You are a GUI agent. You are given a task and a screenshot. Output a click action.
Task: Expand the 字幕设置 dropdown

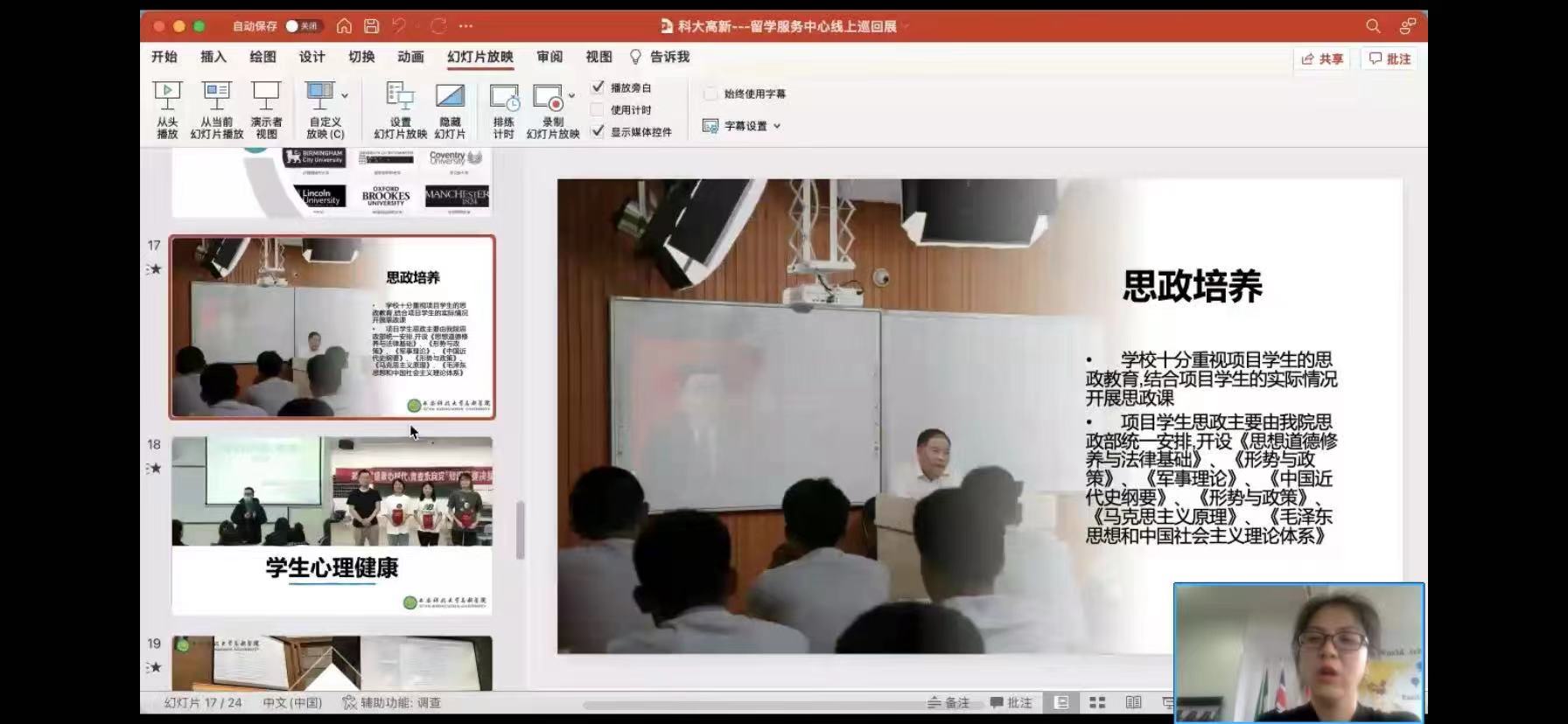777,126
